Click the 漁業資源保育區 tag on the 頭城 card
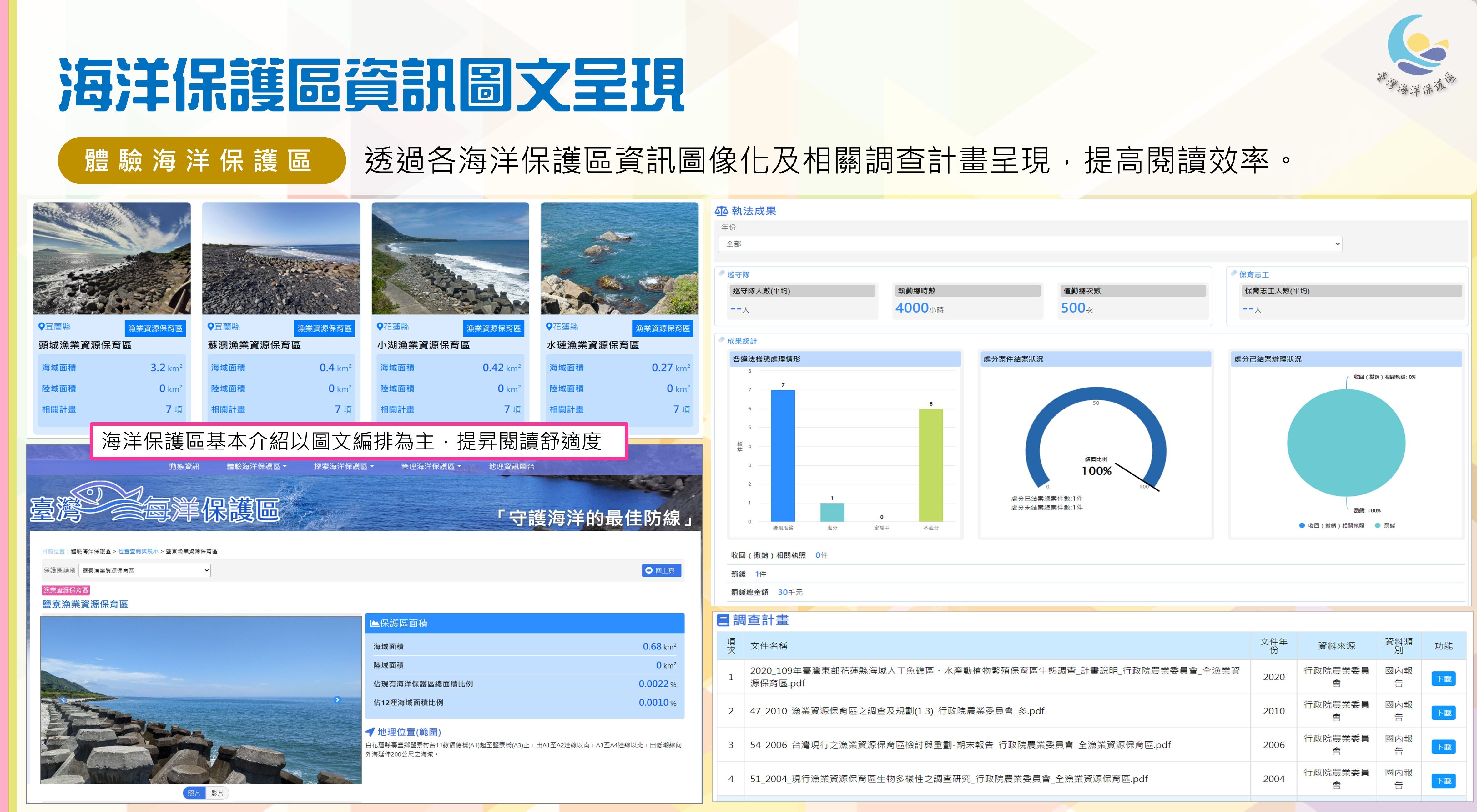Viewport: 1477px width, 812px height. pyautogui.click(x=155, y=328)
